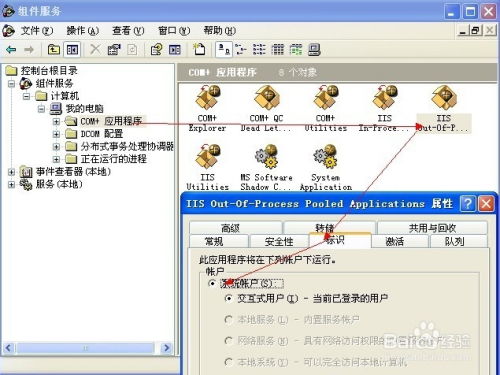Click the new clipboard document toolbar icon
The image size is (500, 375).
click(199, 50)
